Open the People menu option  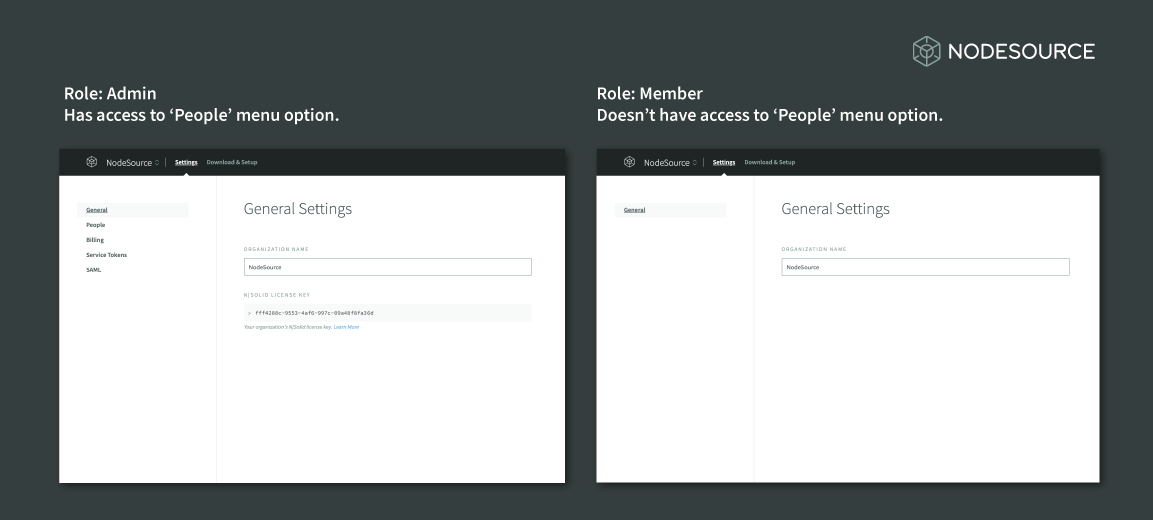point(96,225)
